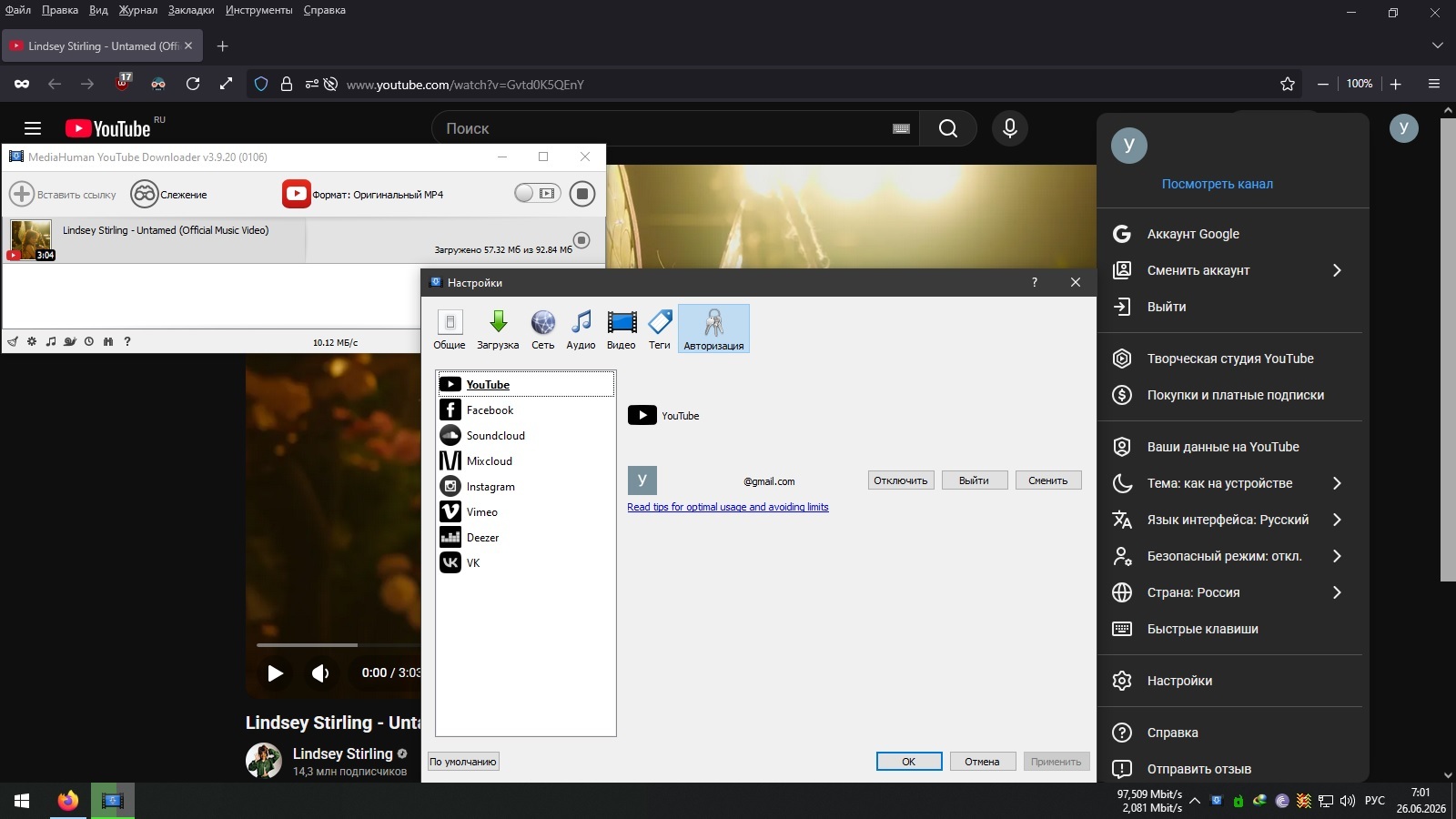Start YouTube voice search with the microphone
The image size is (1456, 819).
(1010, 128)
